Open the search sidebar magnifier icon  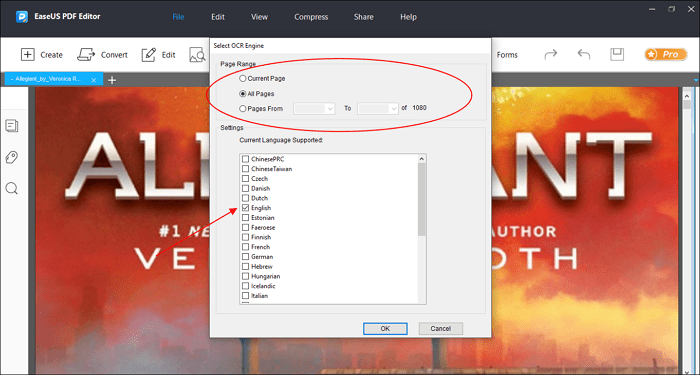coord(12,188)
